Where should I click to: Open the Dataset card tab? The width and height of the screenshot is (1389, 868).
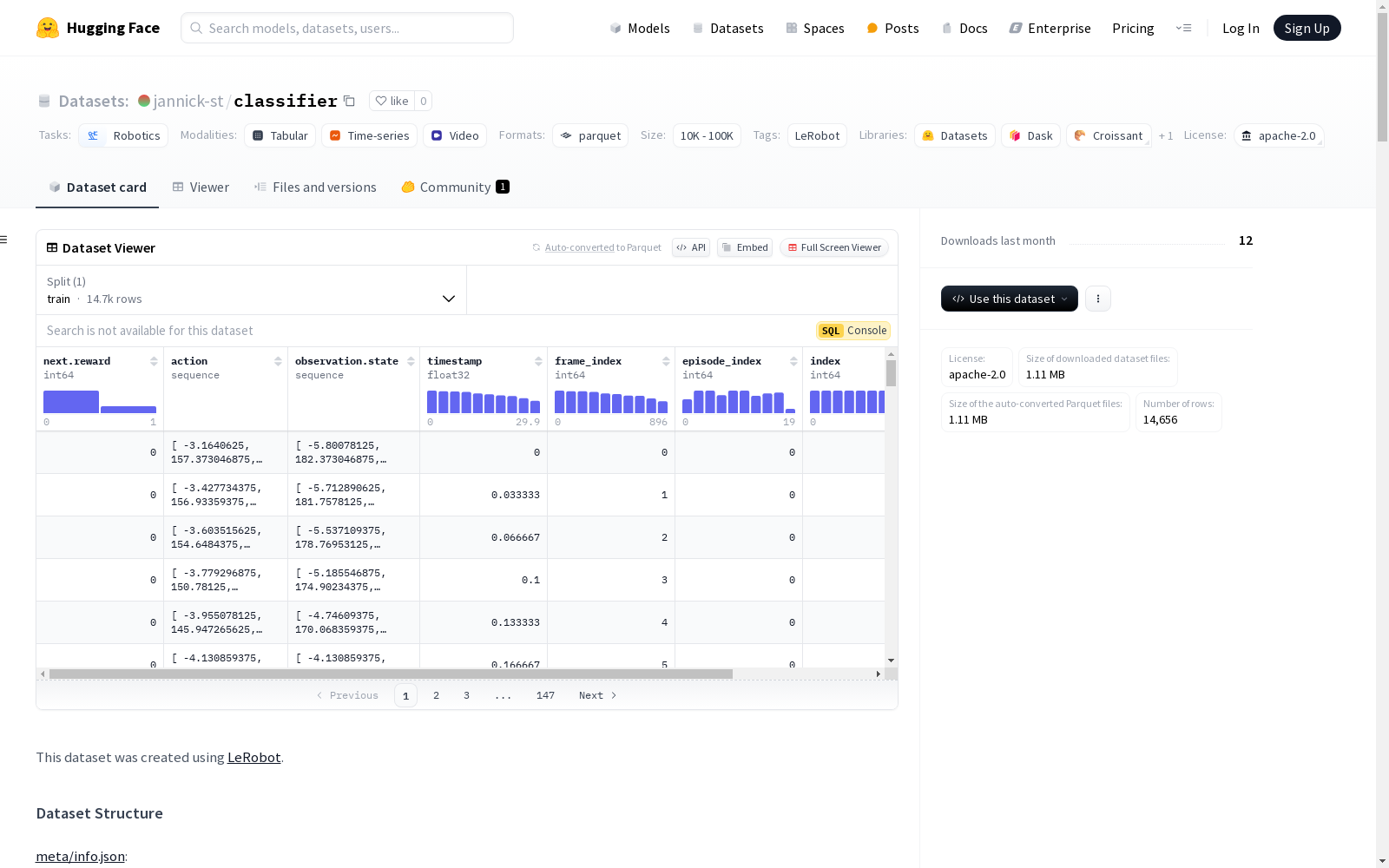tap(97, 187)
